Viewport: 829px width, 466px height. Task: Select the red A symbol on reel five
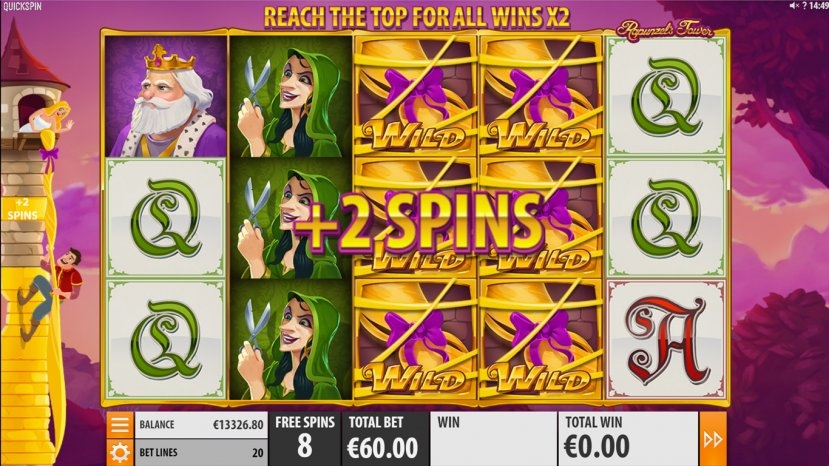[x=666, y=340]
